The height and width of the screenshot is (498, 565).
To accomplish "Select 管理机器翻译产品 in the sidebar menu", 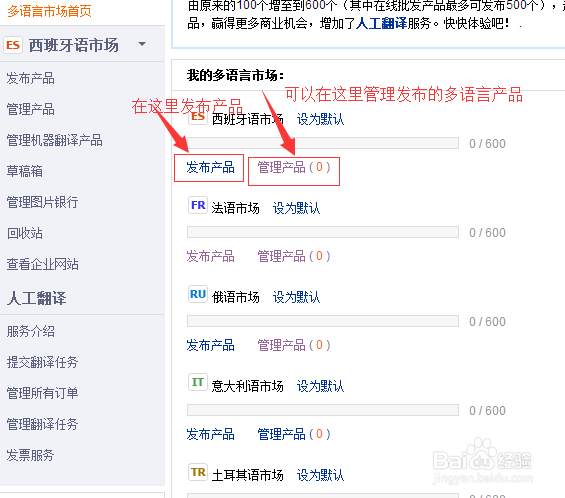I will pos(54,140).
